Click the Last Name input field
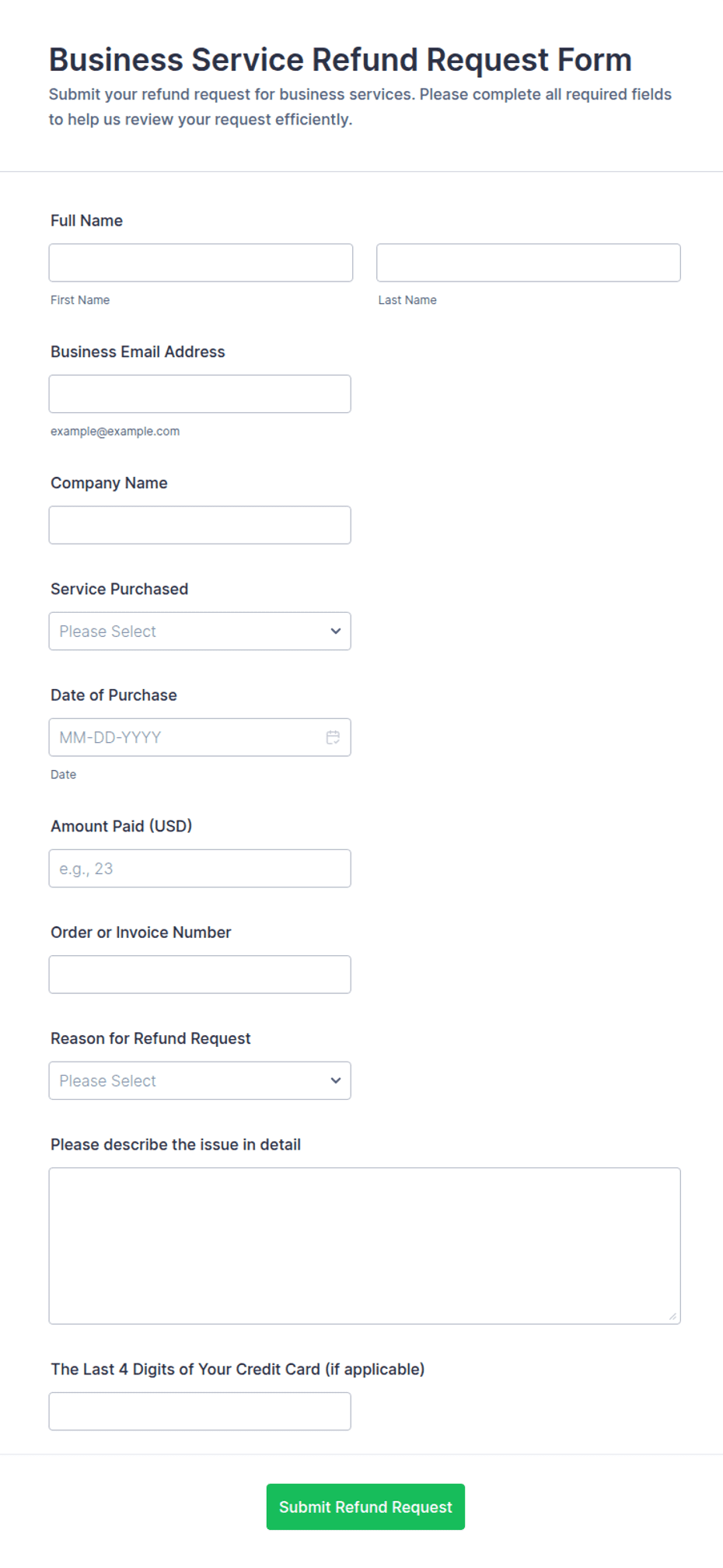This screenshot has width=723, height=1568. click(x=529, y=263)
